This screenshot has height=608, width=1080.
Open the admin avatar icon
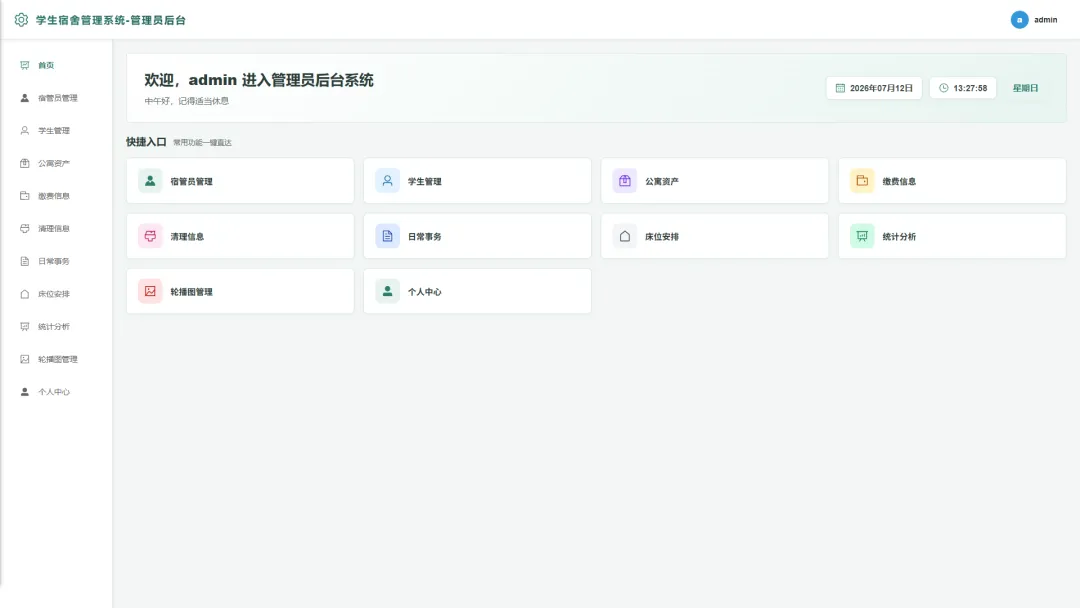click(1019, 20)
